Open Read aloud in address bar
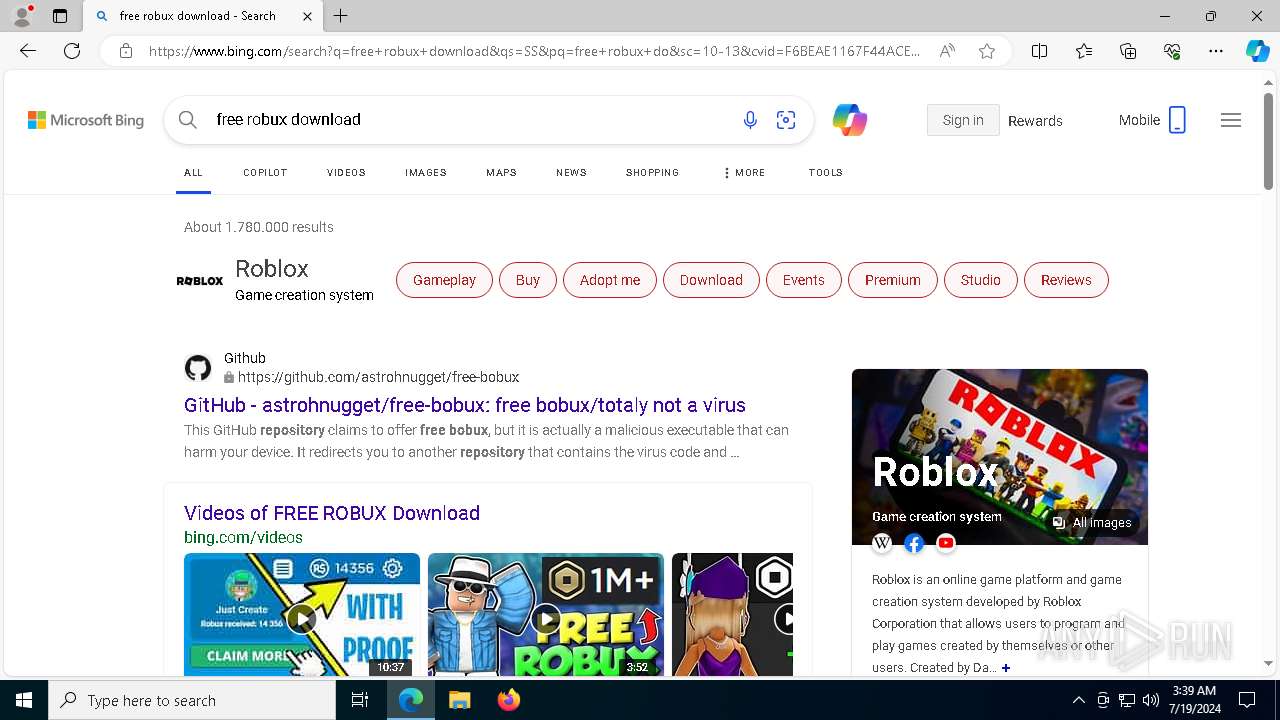The height and width of the screenshot is (720, 1280). coord(946,51)
